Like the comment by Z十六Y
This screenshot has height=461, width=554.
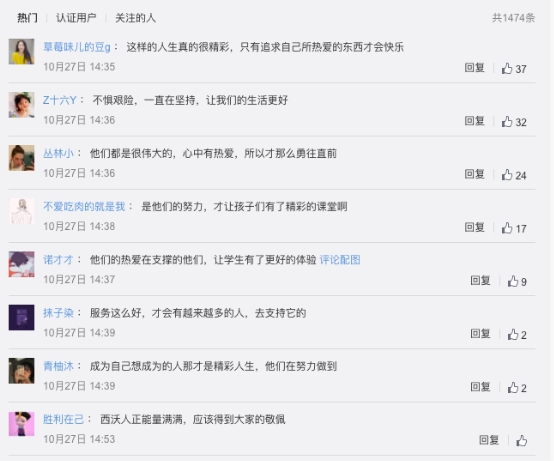514,122
